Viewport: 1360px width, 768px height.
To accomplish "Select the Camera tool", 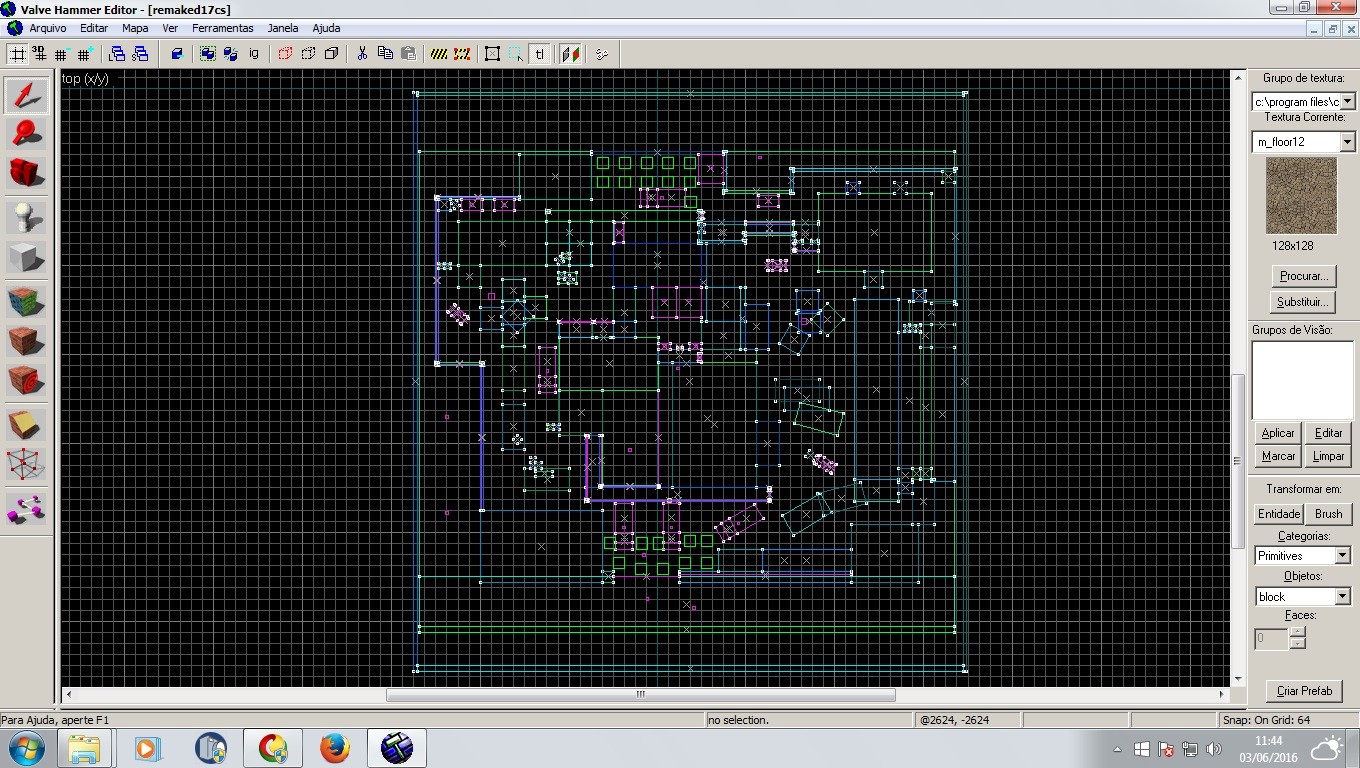I will tap(26, 173).
